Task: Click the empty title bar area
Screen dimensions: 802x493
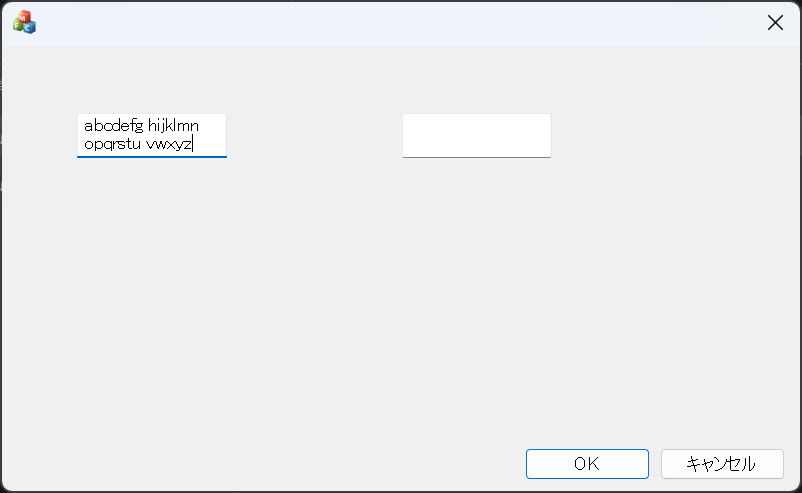Action: click(400, 22)
